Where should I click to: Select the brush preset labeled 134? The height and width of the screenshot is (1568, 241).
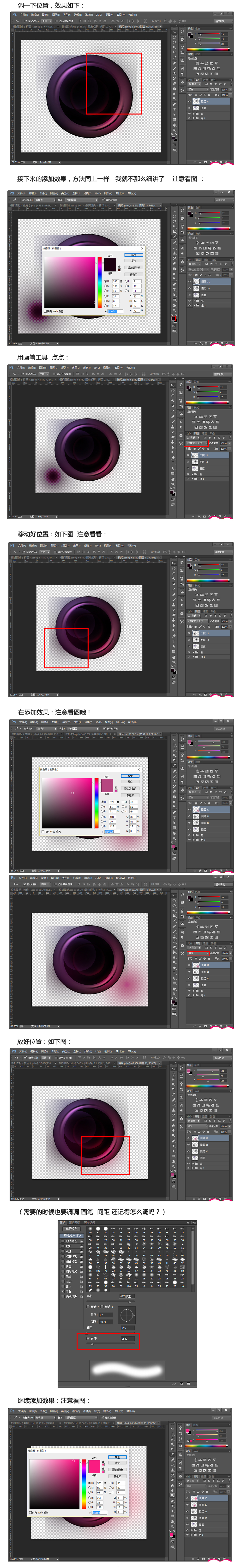183,1253
